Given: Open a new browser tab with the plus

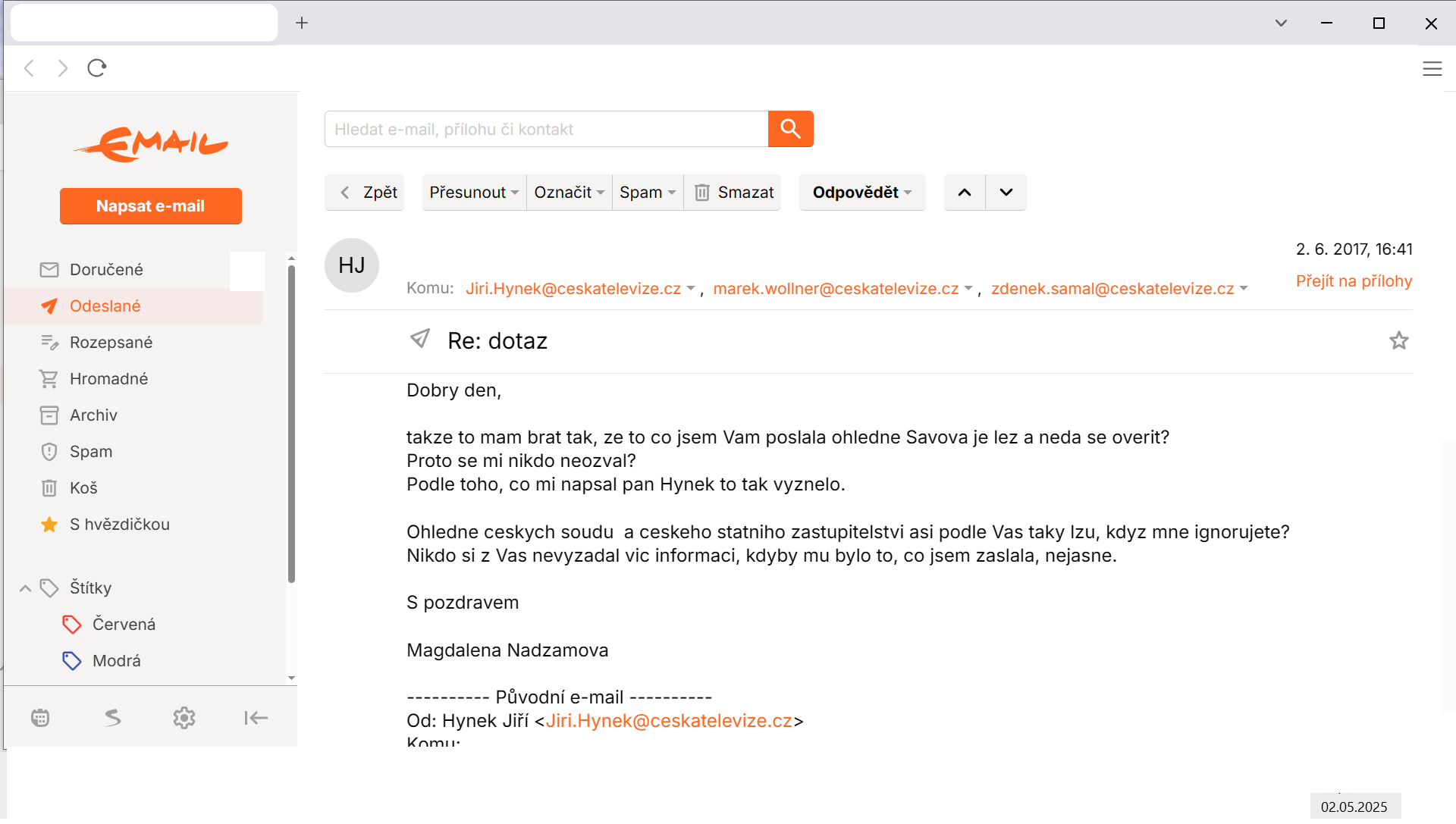Looking at the screenshot, I should (302, 23).
